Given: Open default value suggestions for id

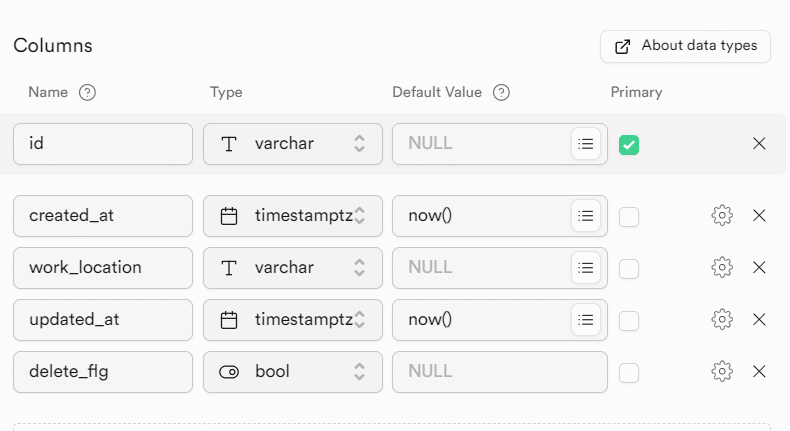Looking at the screenshot, I should tap(586, 144).
